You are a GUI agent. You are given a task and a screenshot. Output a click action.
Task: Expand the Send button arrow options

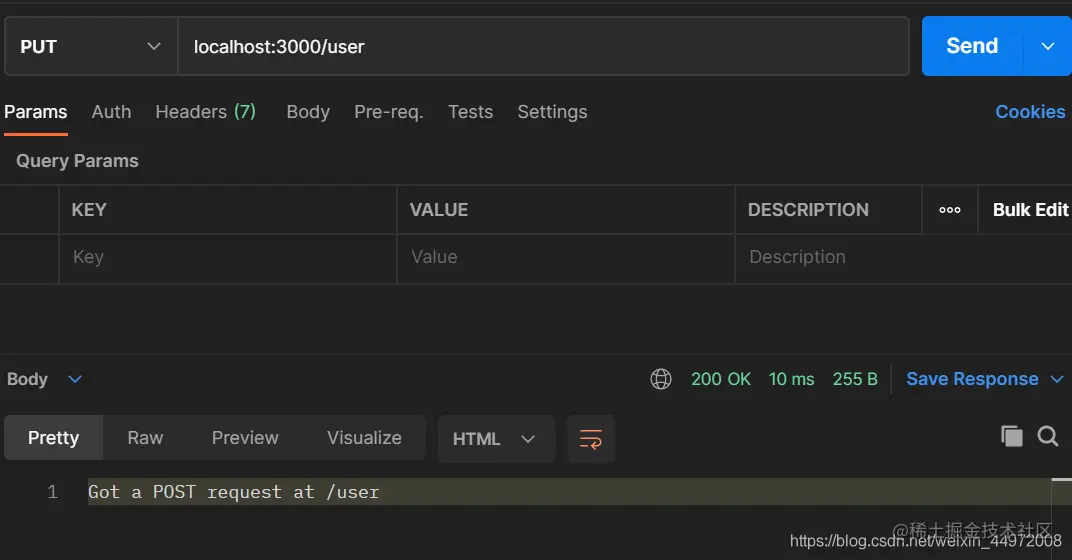[x=1047, y=46]
